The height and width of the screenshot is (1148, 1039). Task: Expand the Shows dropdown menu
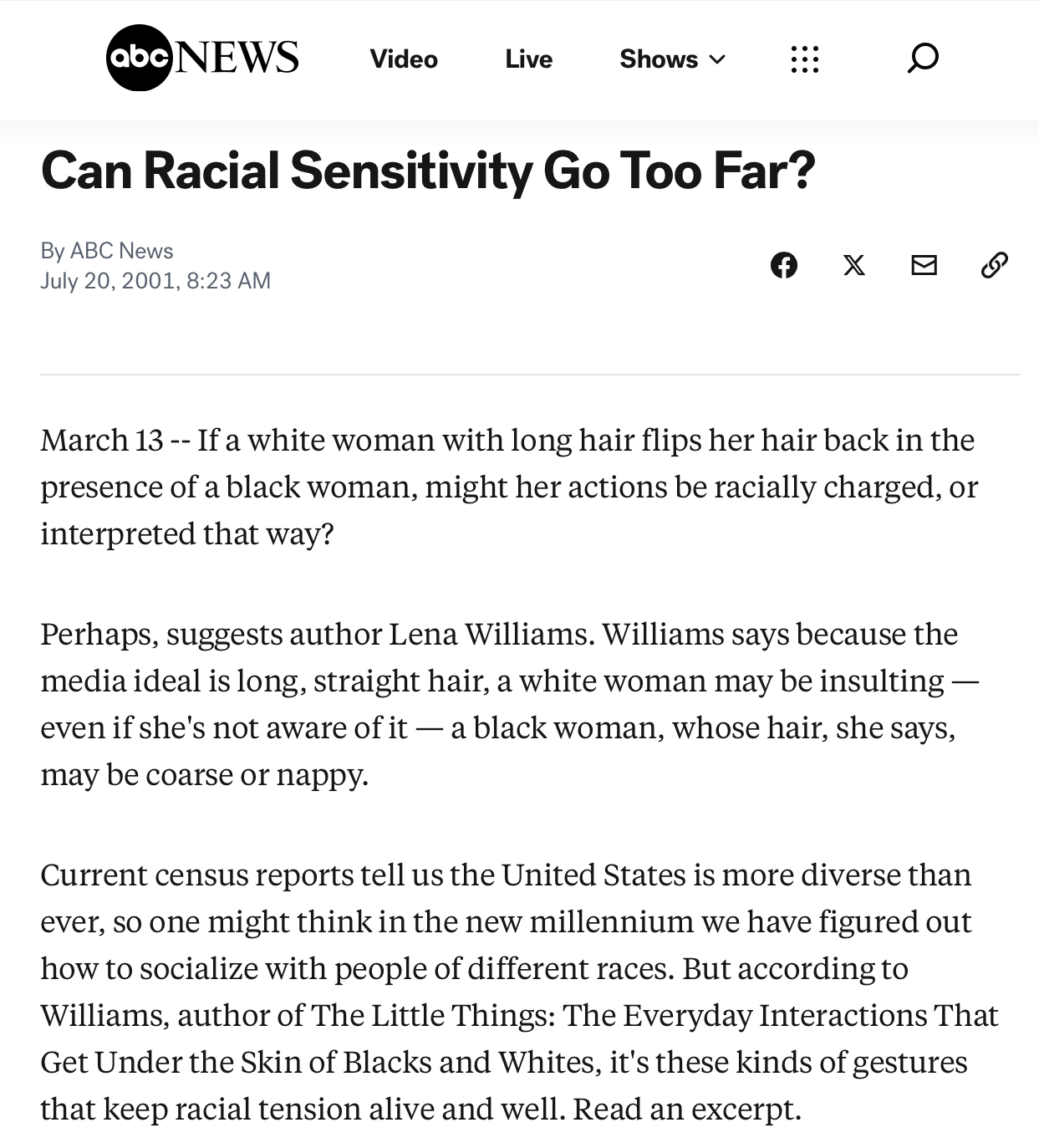[x=672, y=59]
